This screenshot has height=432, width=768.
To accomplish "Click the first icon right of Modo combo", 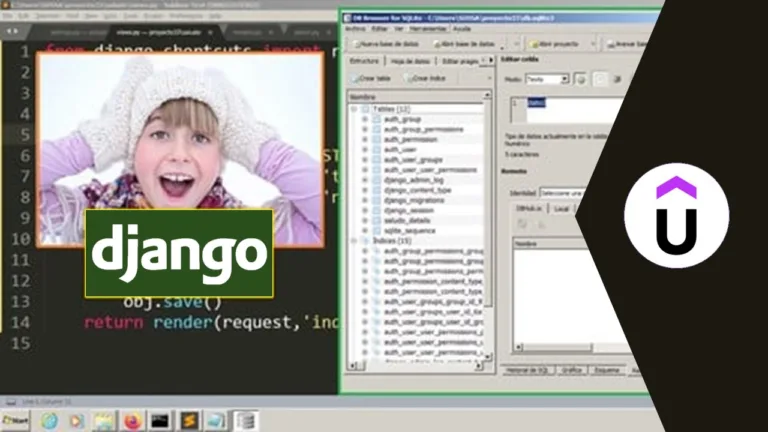I will point(581,79).
